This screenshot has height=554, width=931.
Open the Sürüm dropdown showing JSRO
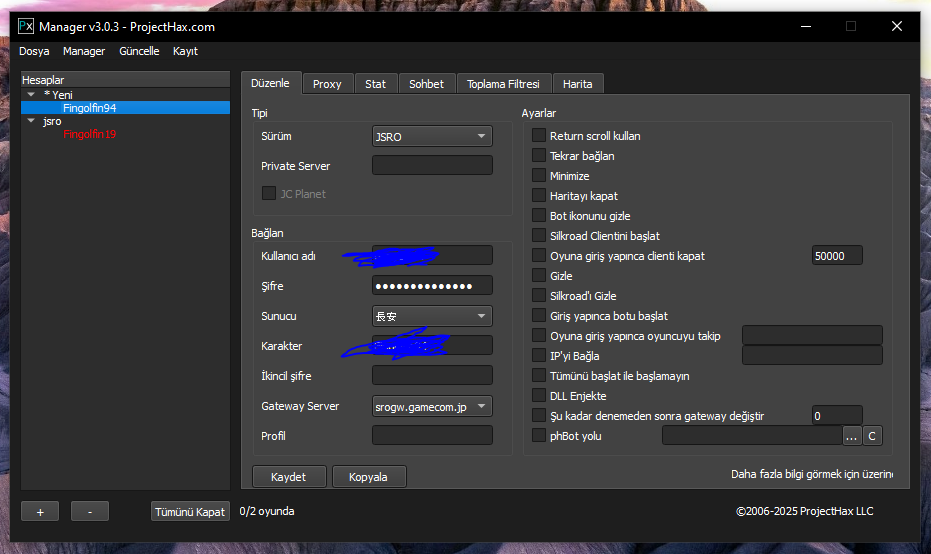coord(432,136)
